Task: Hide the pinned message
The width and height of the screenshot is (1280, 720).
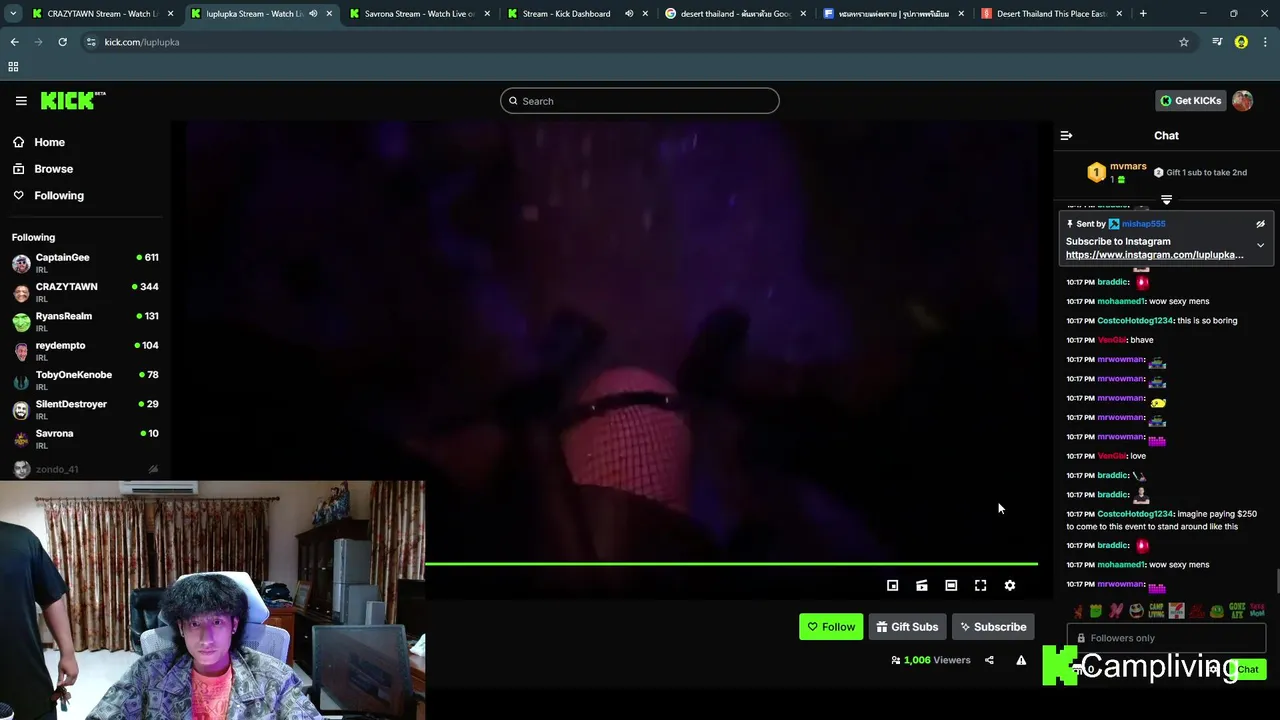Action: [1260, 224]
